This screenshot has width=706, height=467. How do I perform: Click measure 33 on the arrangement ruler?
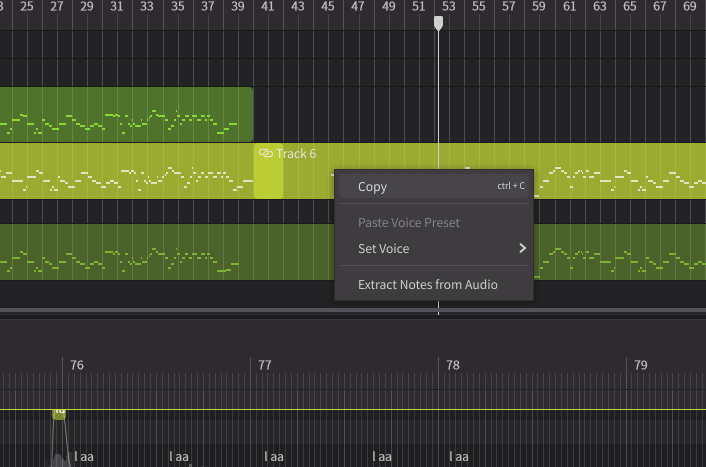147,6
